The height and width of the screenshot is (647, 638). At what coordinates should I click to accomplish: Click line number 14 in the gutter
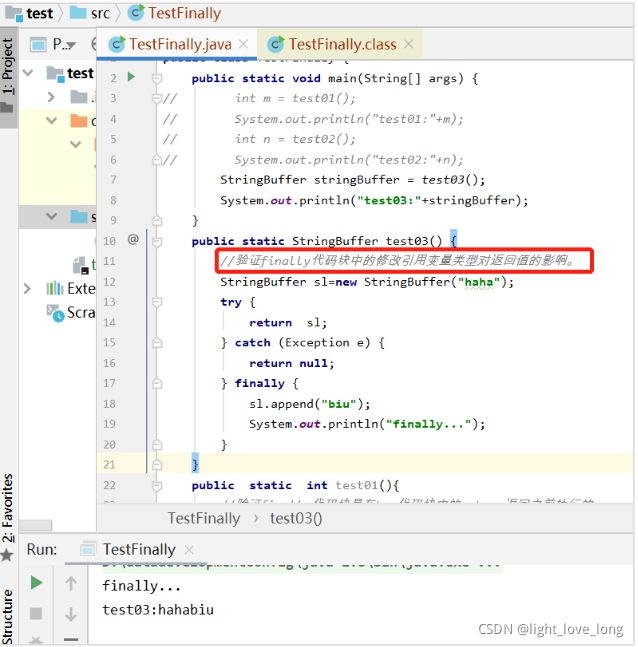[x=109, y=322]
